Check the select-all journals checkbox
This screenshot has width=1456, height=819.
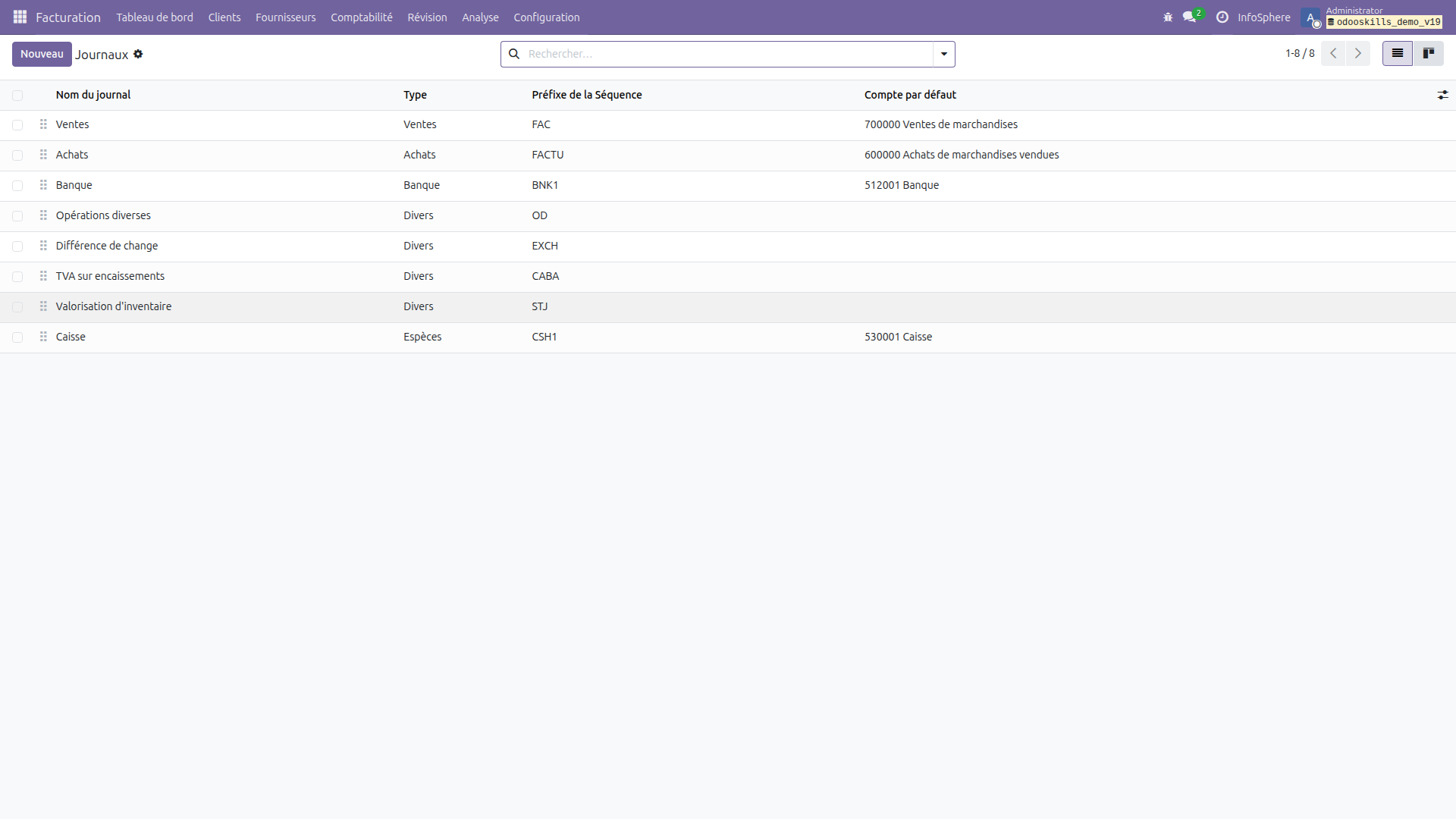tap(17, 95)
